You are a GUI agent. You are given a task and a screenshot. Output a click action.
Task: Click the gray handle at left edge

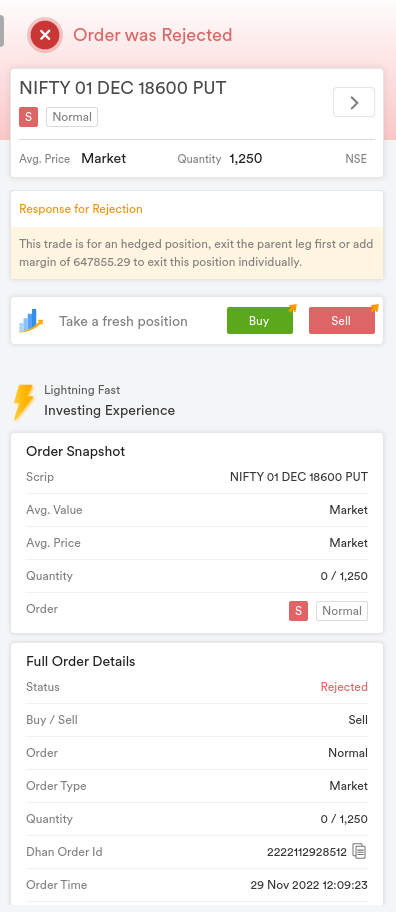(2, 31)
